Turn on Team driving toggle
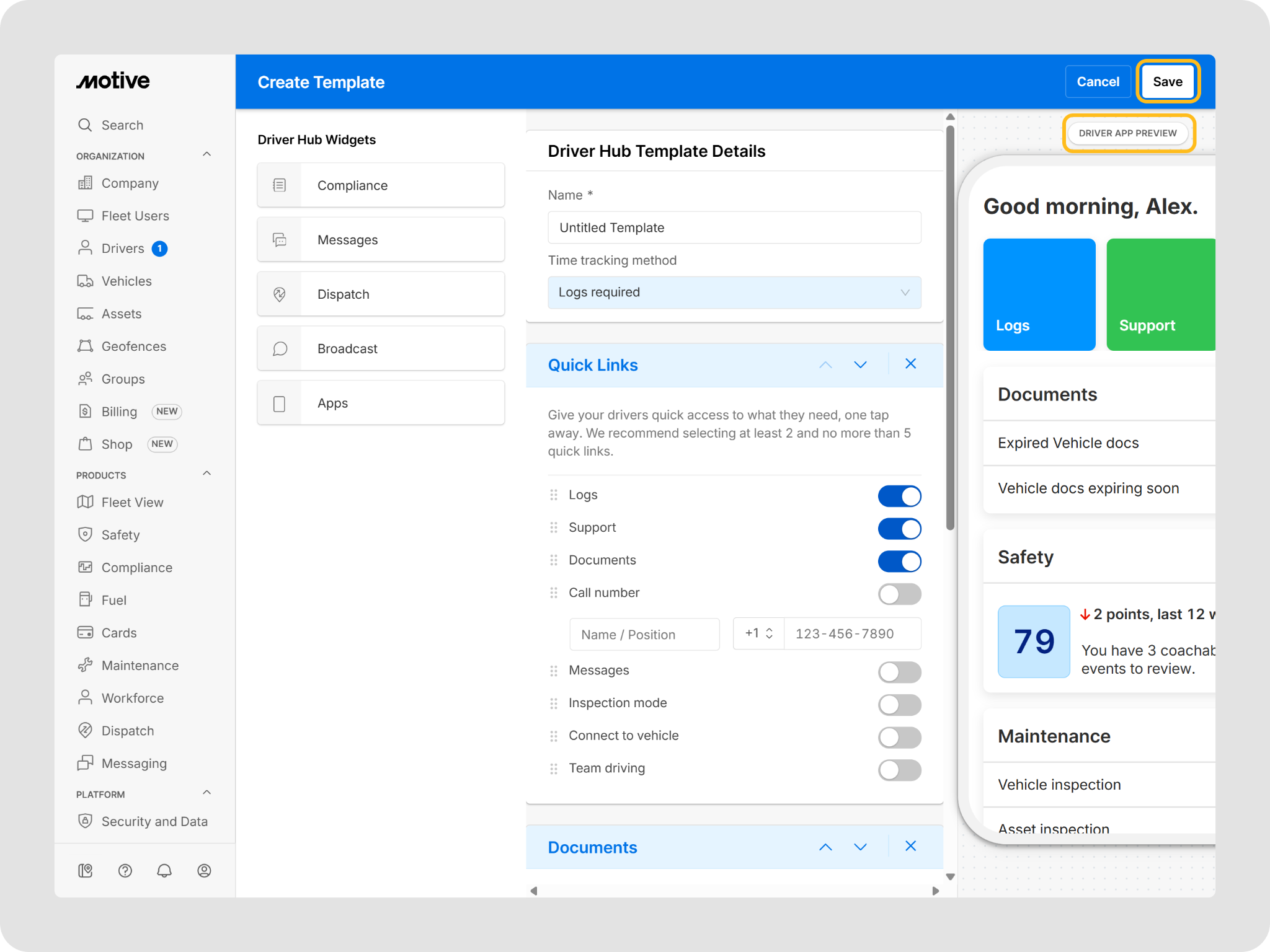The height and width of the screenshot is (952, 1270). pos(899,770)
